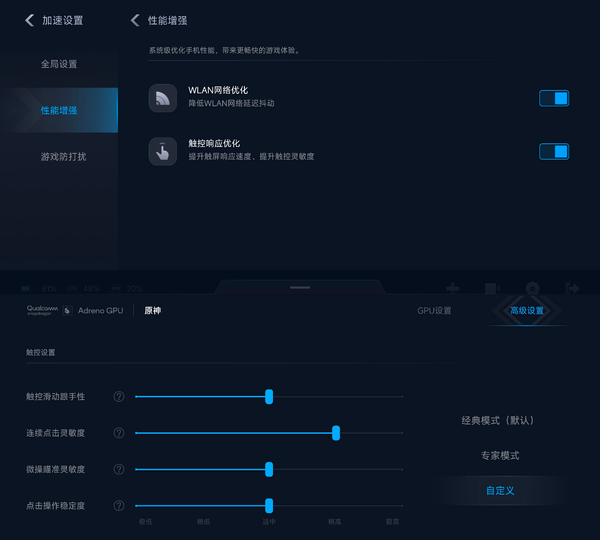Toggle WLAN网络优化 switch off

(x=554, y=98)
